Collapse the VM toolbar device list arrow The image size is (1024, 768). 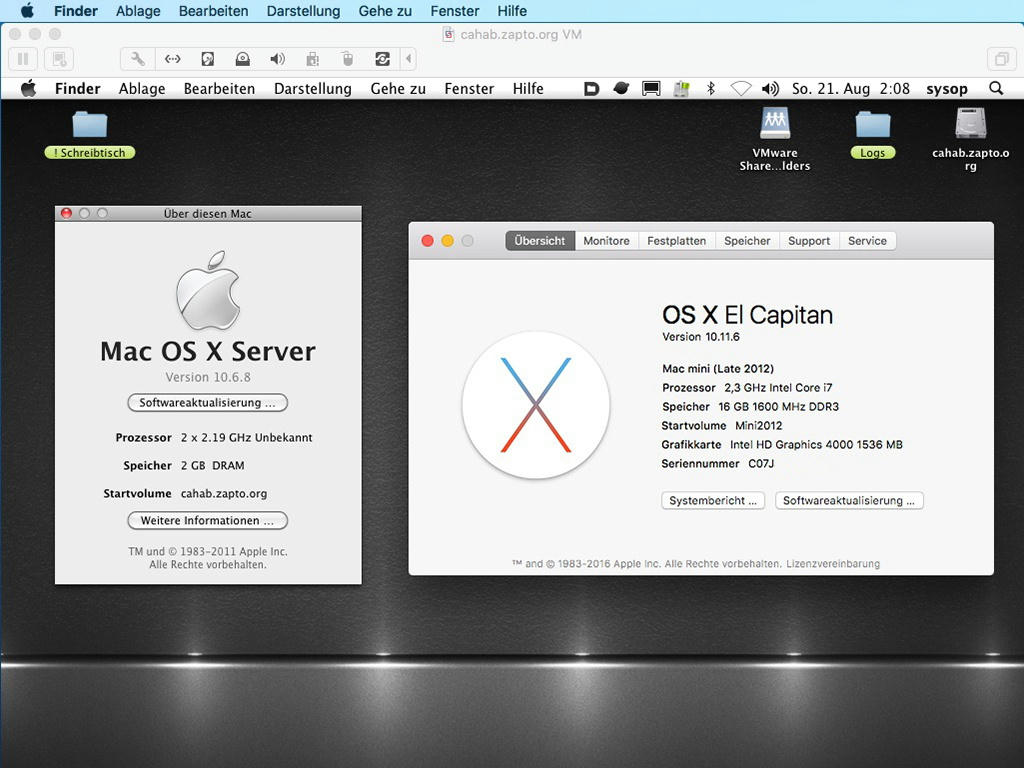409,59
